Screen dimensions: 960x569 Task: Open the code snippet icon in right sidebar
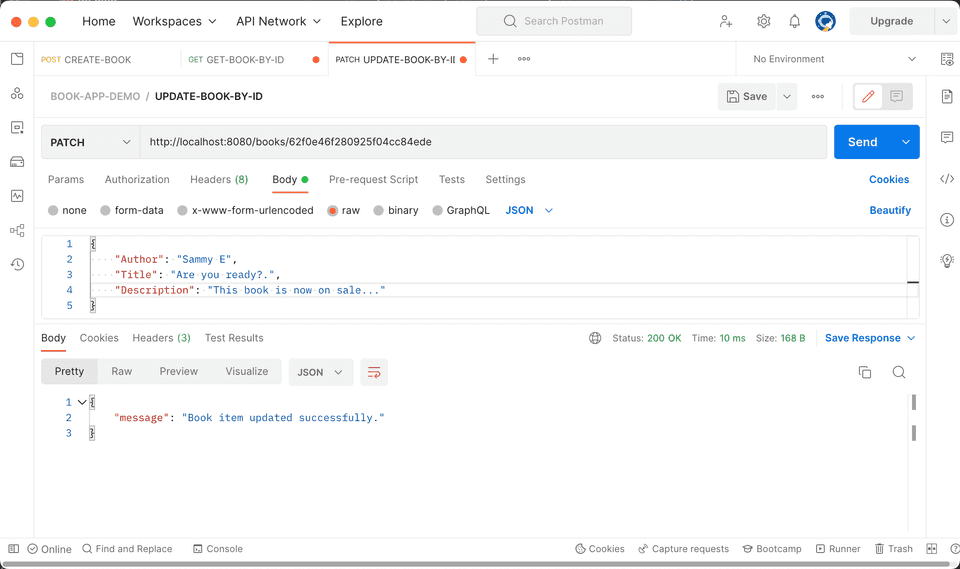click(x=946, y=179)
